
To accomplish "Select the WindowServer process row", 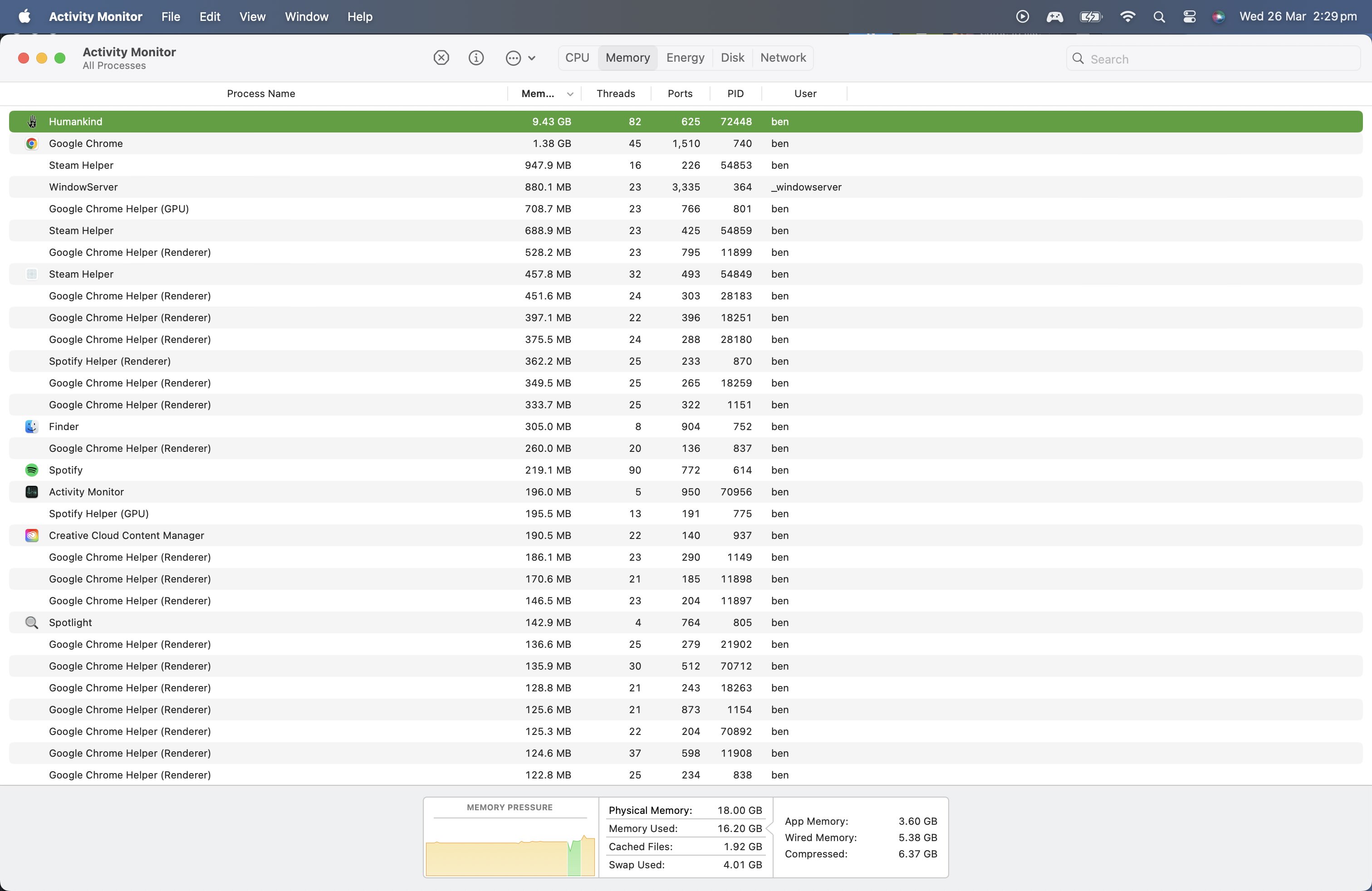I will coord(686,187).
